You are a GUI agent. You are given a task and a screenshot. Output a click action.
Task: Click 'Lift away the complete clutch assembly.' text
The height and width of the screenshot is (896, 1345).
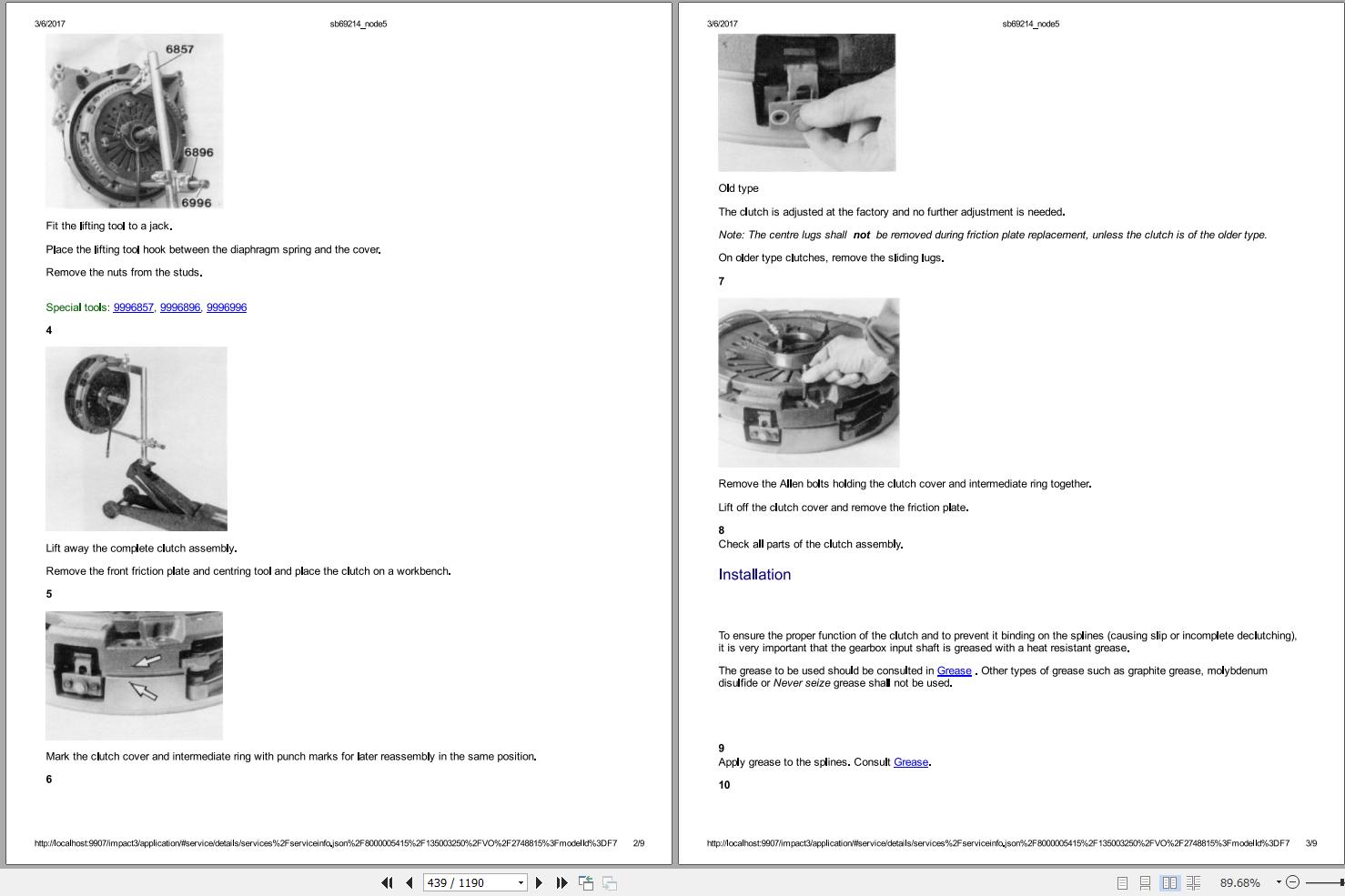tap(141, 549)
